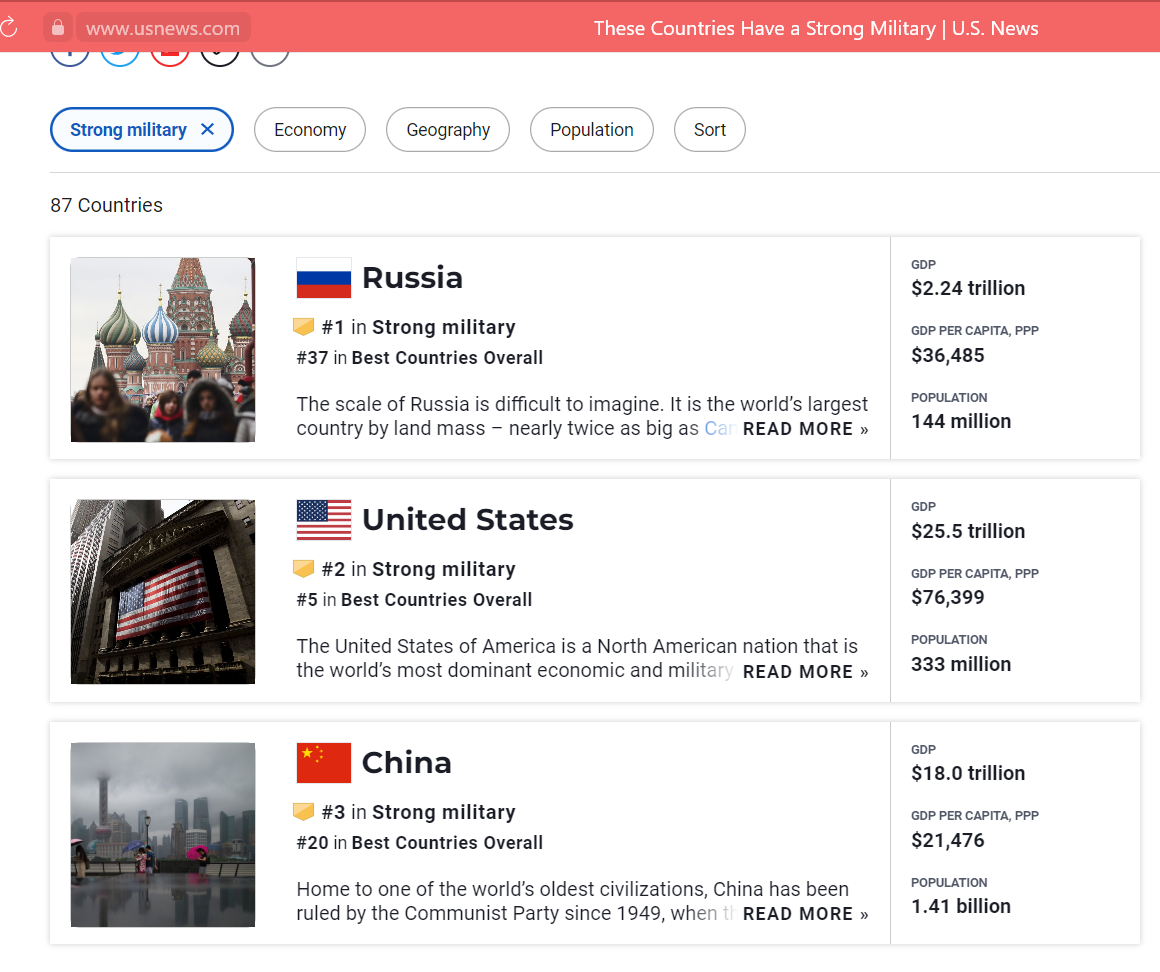Viewport: 1160px width, 972px height.
Task: Click the padlock site security icon
Action: pos(58,27)
